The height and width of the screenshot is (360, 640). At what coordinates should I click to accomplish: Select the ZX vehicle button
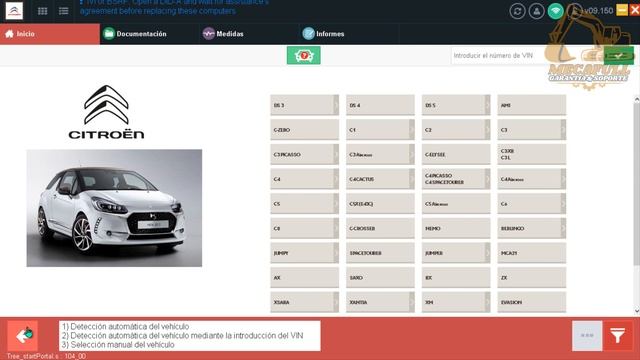532,278
